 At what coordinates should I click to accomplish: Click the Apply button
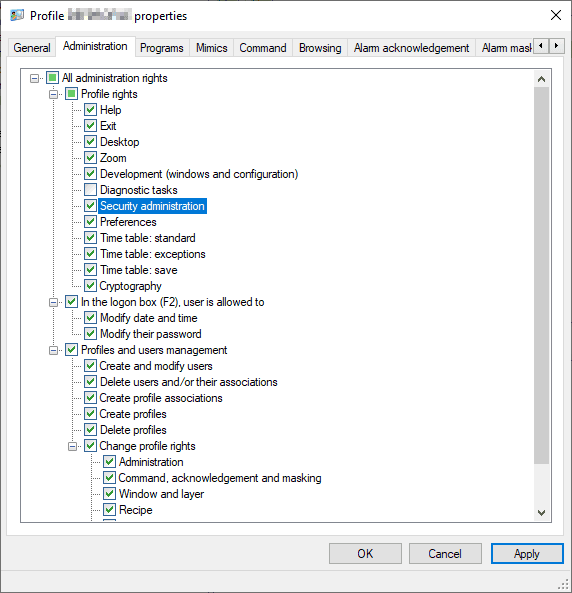(x=527, y=554)
